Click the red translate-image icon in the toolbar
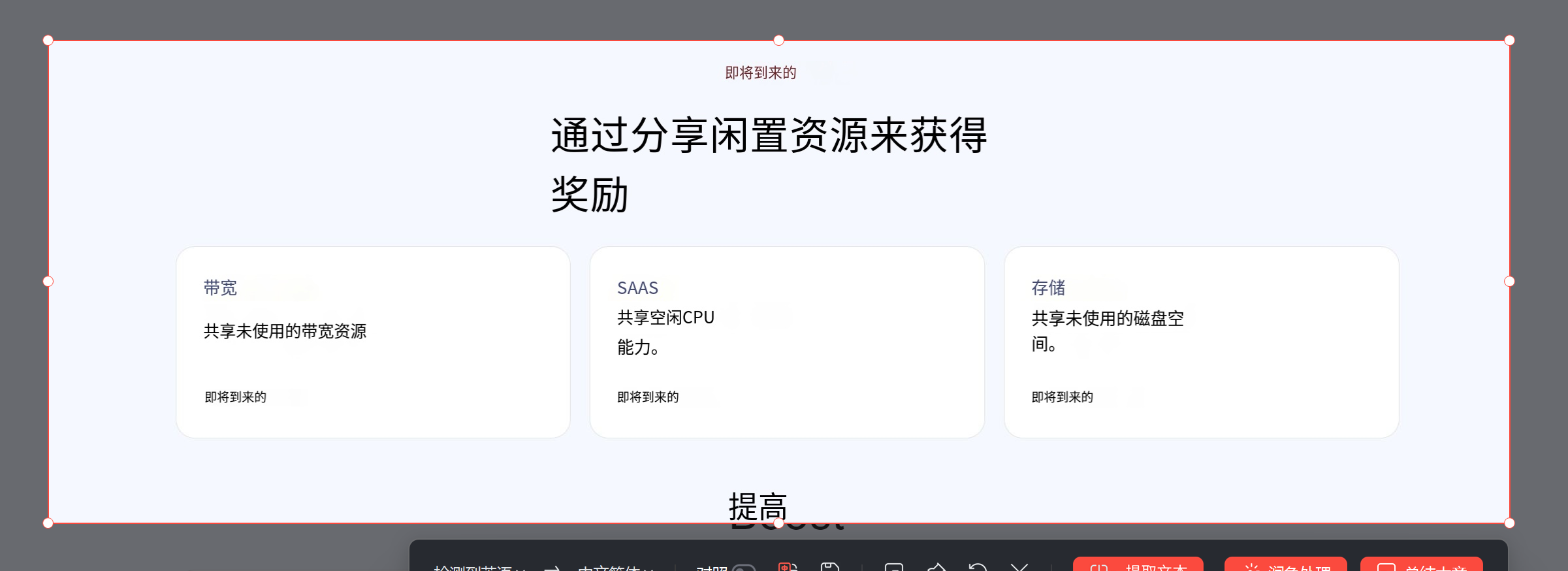 788,566
